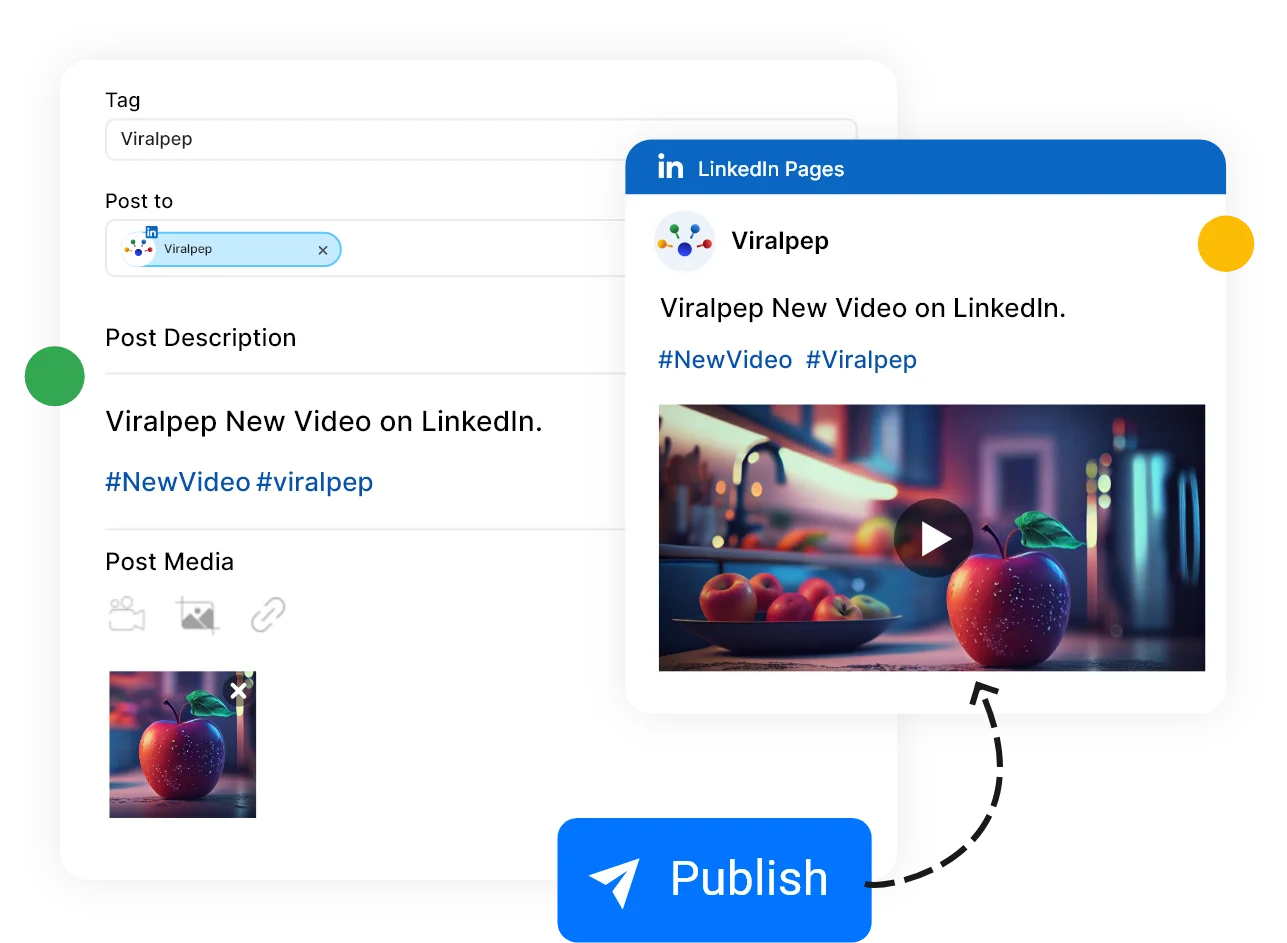Click the add link chain icon

pyautogui.click(x=268, y=615)
